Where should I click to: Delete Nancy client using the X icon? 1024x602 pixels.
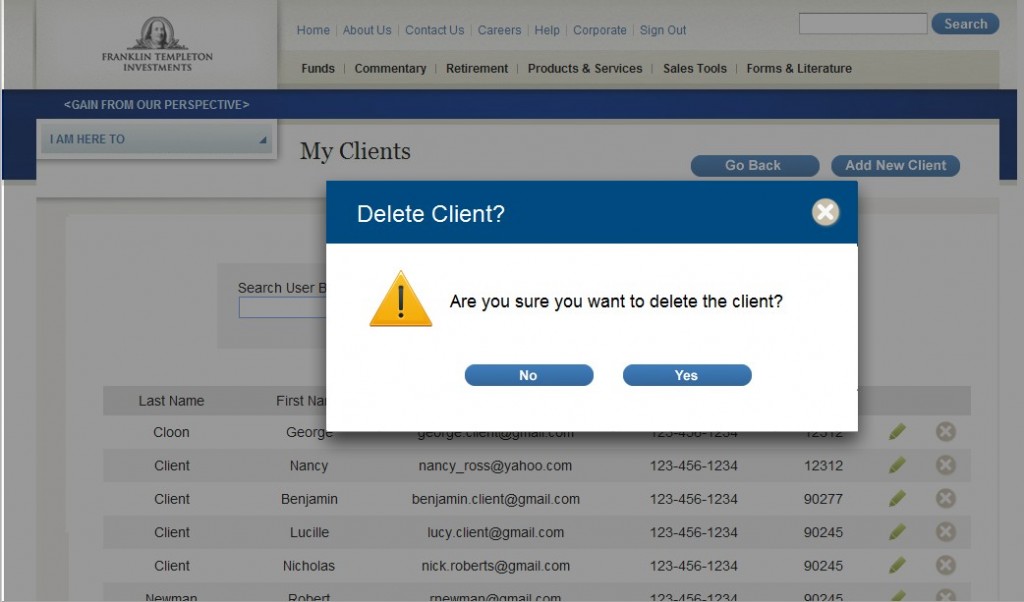(x=946, y=465)
